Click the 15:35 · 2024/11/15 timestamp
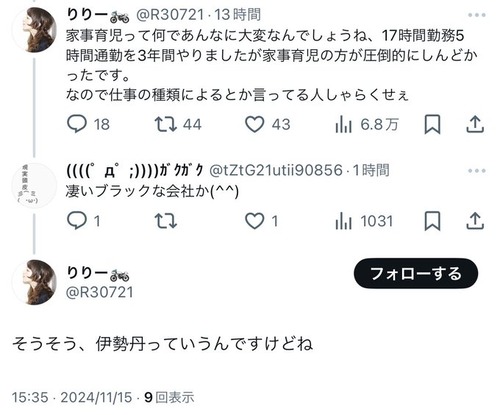Image resolution: width=500 pixels, height=415 pixels. [72, 397]
